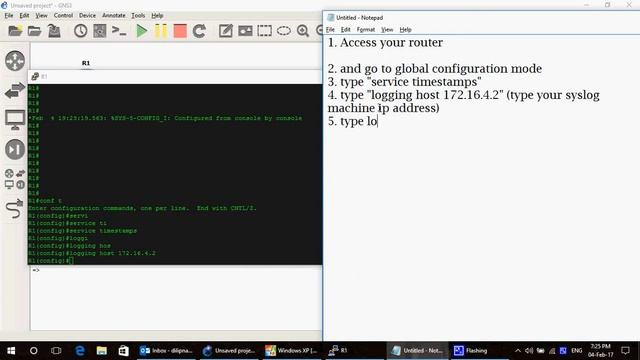Open the GNS3 Annotate menu
Viewport: 640px width, 360px height.
113,16
